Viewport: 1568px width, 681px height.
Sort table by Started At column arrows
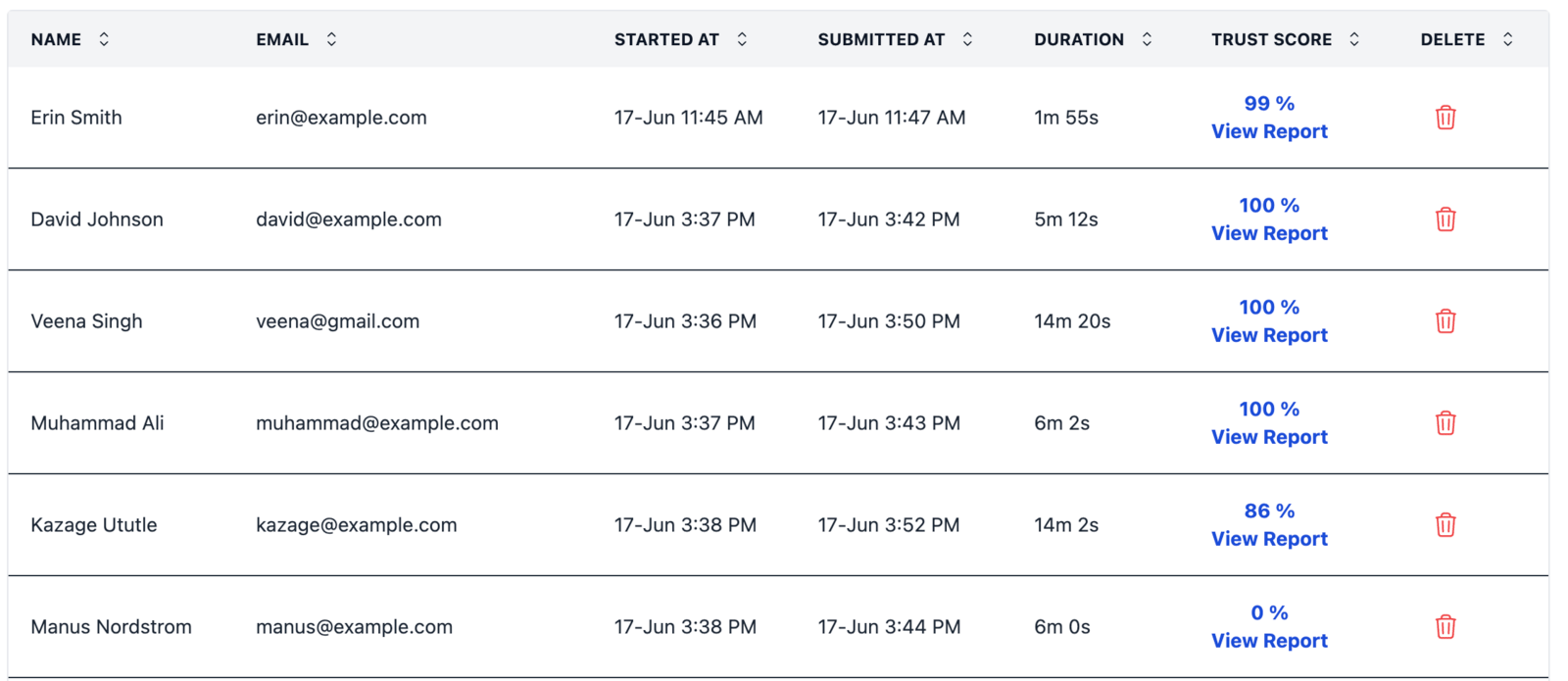(x=742, y=39)
